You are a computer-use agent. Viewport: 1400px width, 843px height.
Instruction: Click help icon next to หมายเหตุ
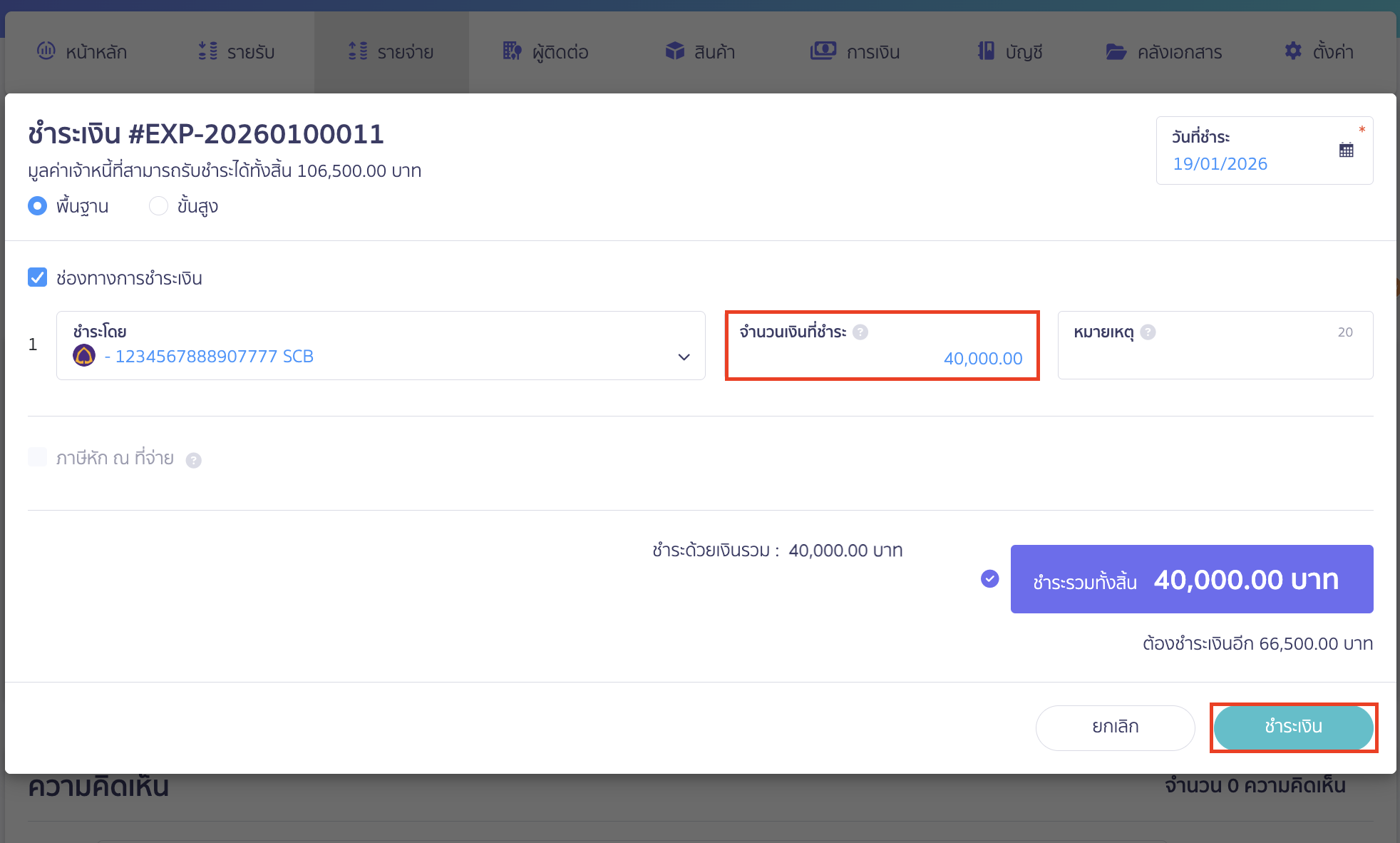(x=1148, y=332)
